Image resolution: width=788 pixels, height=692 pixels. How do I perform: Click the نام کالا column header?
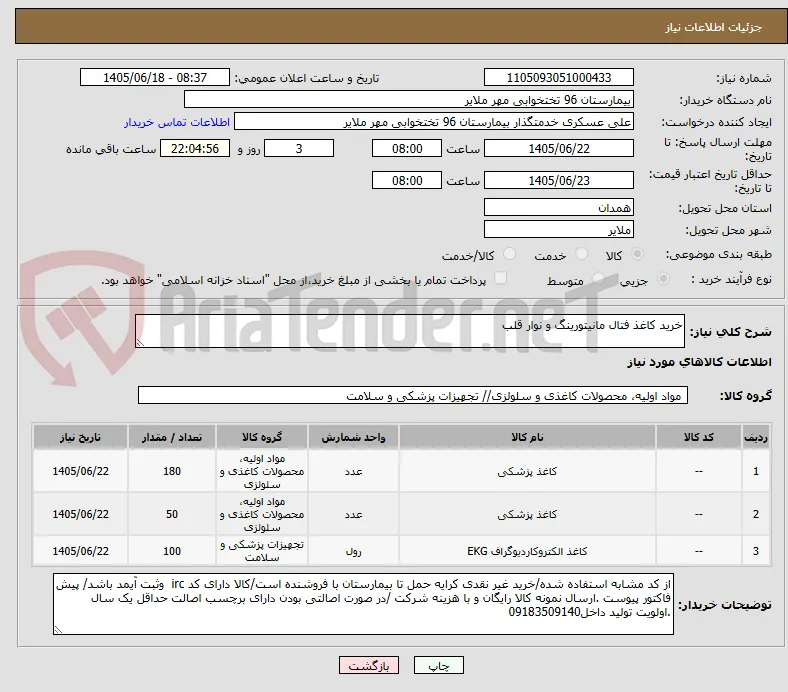527,437
